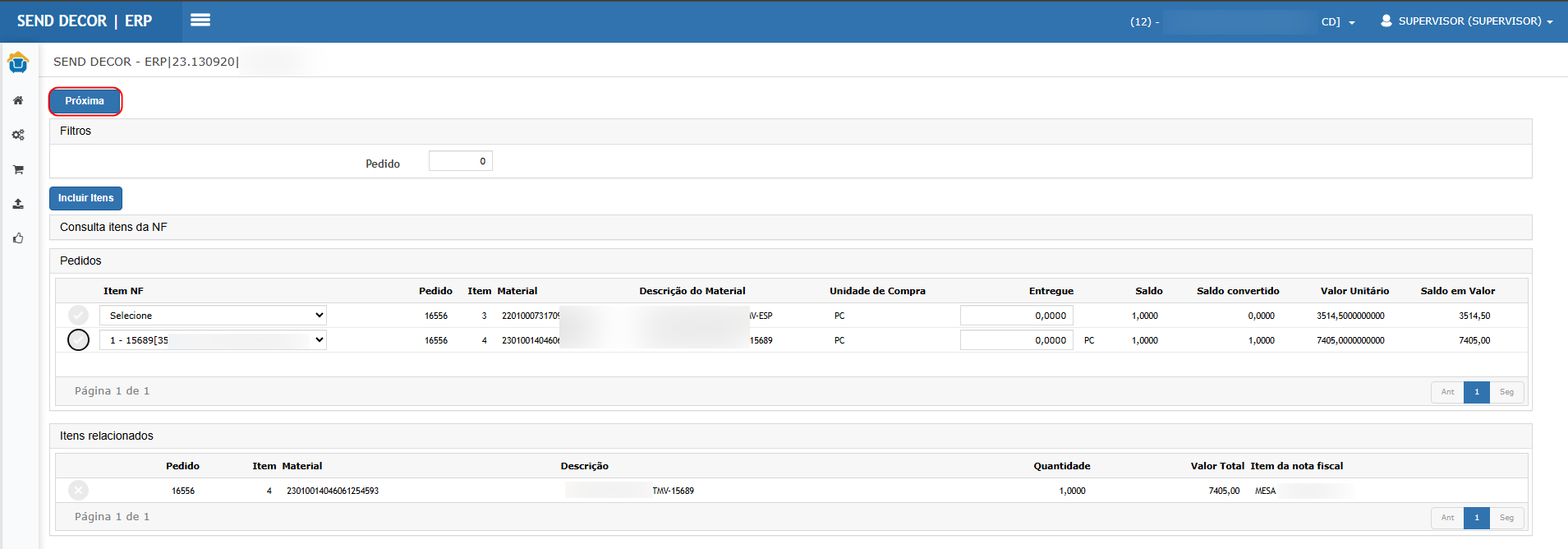Open the shopping cart sidebar icon
Screen dimensions: 1568x549
click(x=18, y=169)
